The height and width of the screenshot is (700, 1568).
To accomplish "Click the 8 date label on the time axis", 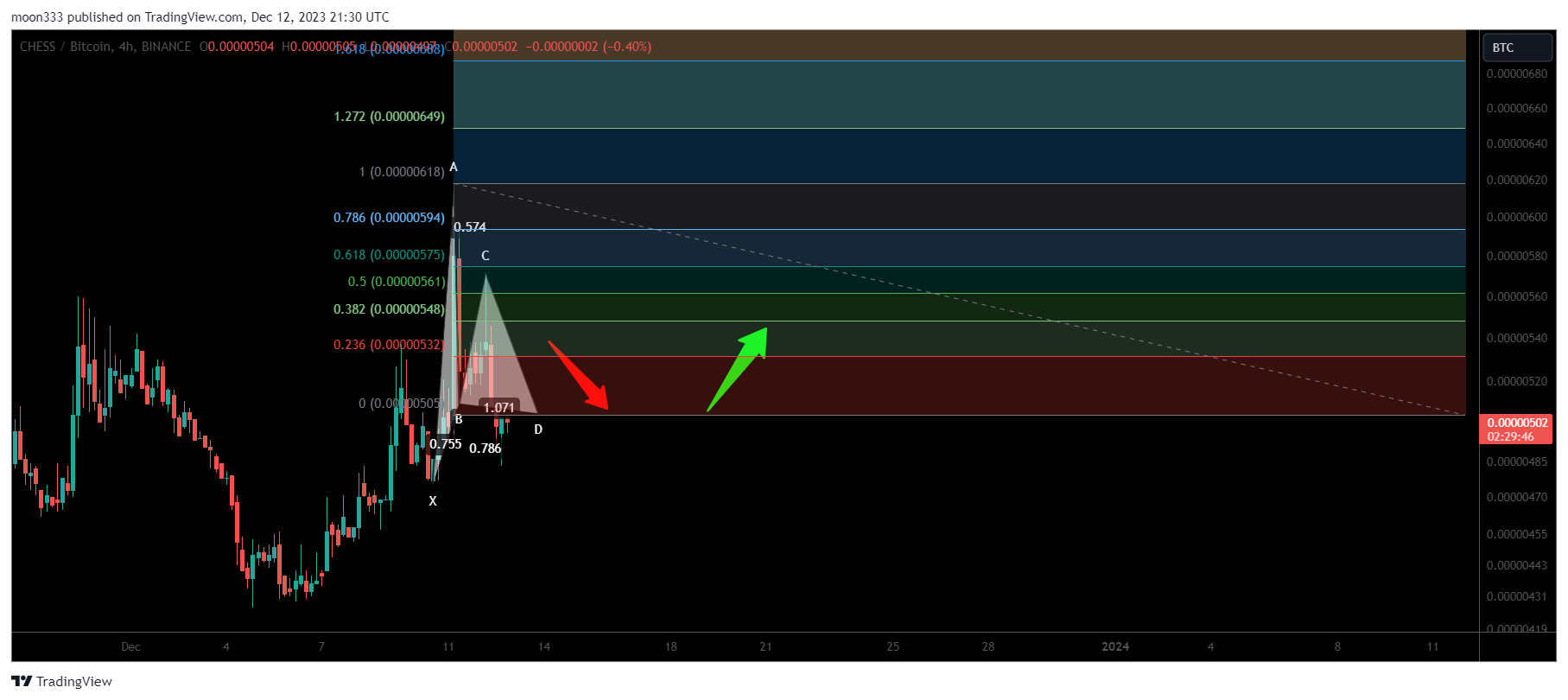I will pos(1337,647).
